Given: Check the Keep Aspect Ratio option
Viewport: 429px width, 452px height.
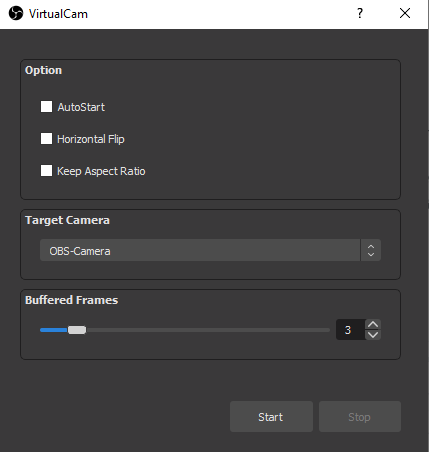Looking at the screenshot, I should (46, 171).
